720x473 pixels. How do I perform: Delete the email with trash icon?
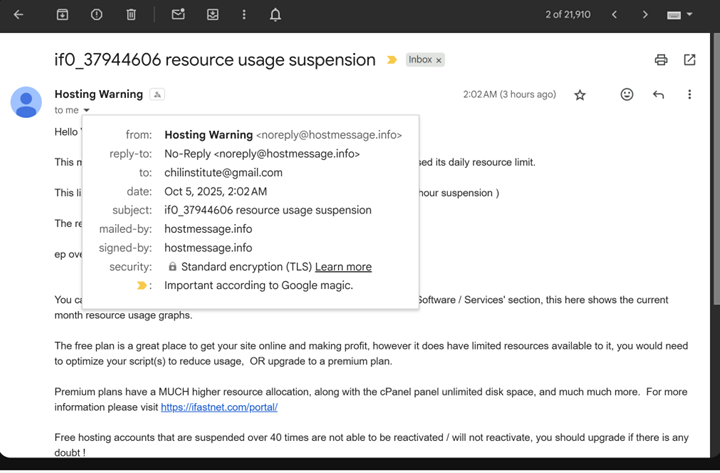coord(131,15)
